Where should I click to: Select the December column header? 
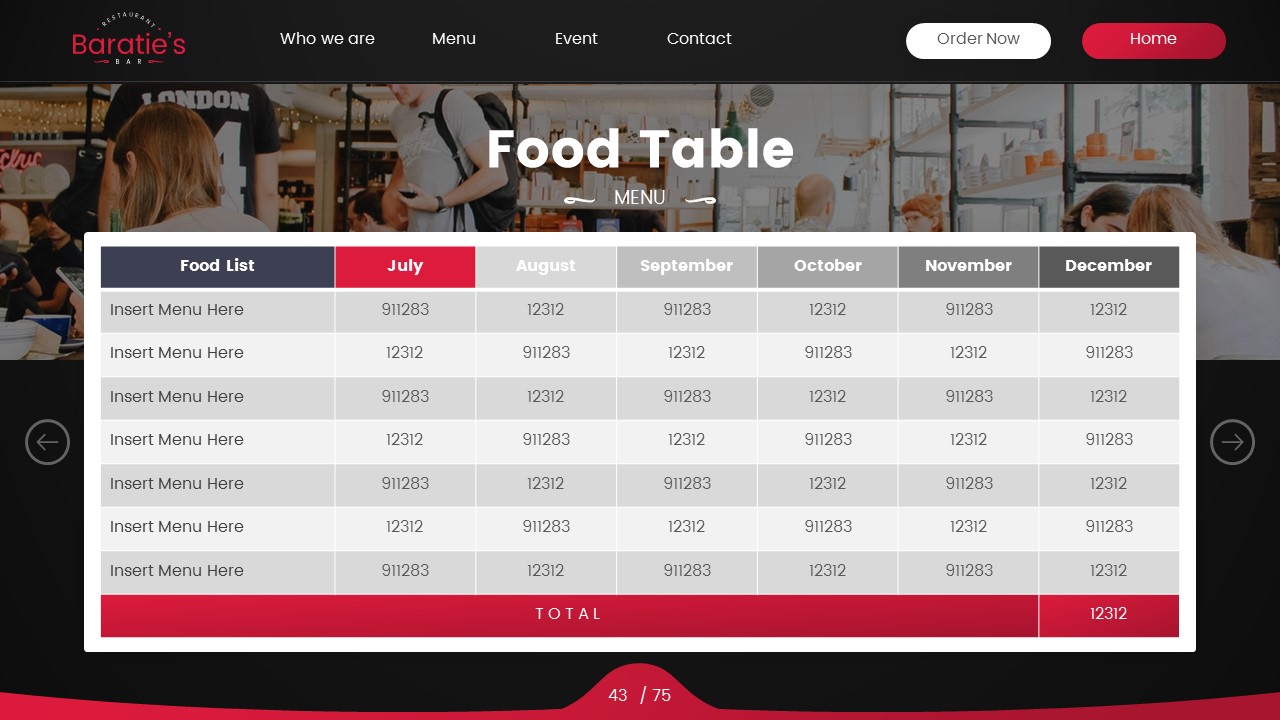1108,266
